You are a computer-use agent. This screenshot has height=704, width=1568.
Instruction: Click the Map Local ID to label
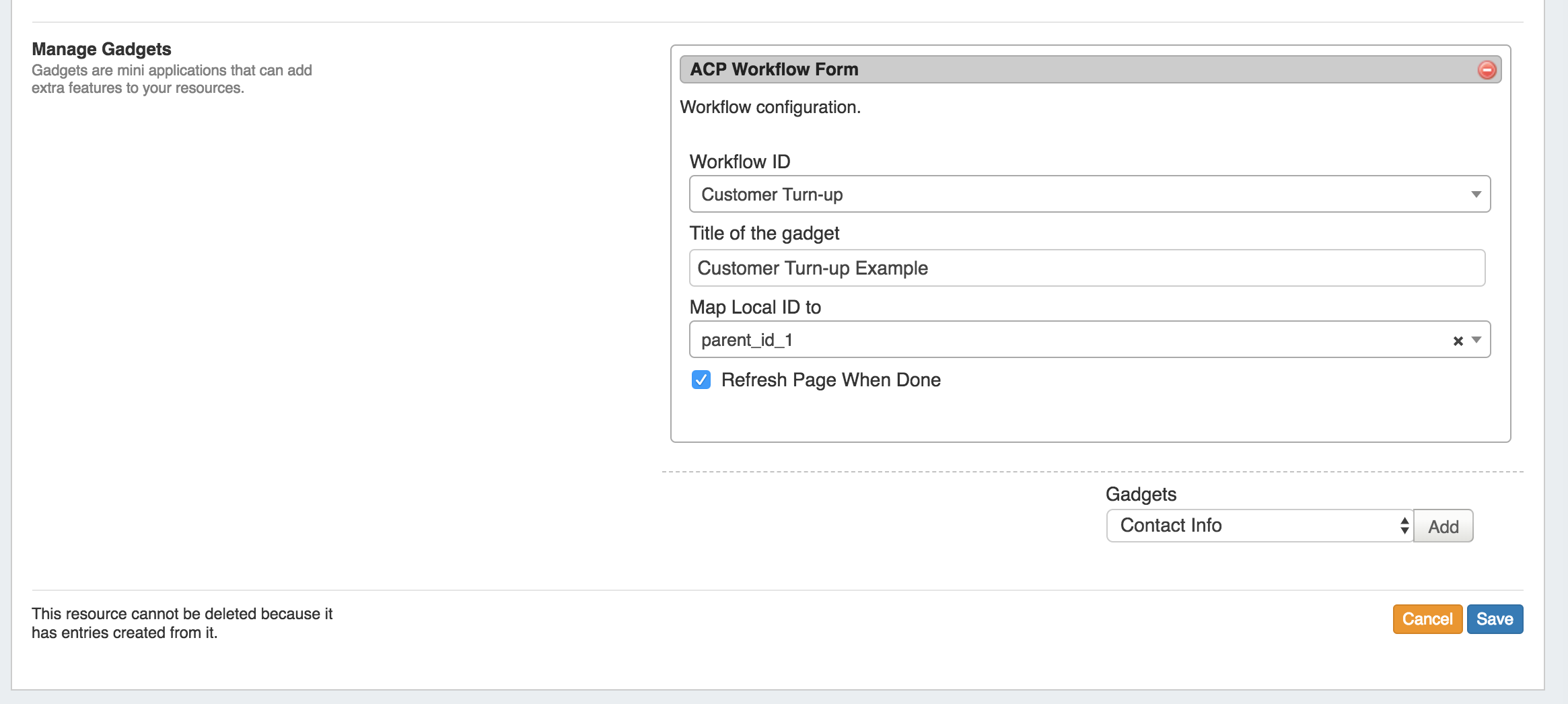click(x=755, y=308)
